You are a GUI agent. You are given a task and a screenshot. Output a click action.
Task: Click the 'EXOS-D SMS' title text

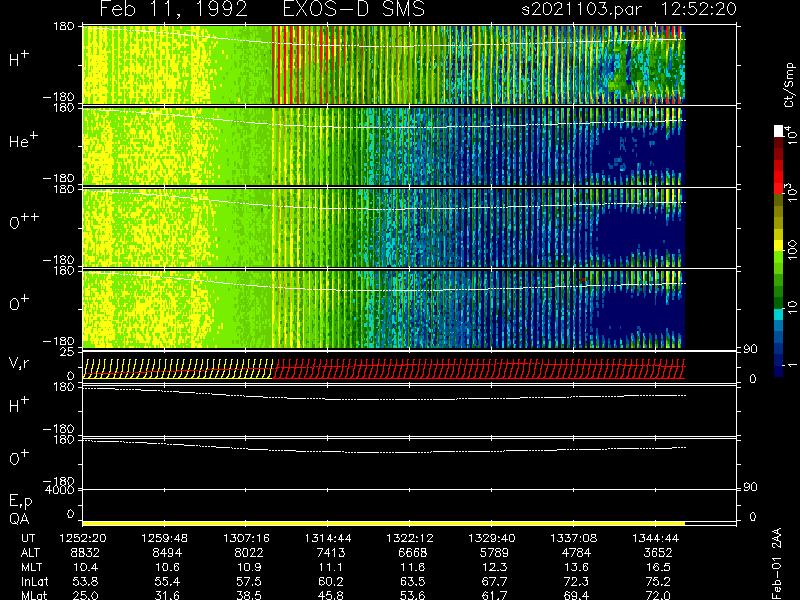pos(354,9)
